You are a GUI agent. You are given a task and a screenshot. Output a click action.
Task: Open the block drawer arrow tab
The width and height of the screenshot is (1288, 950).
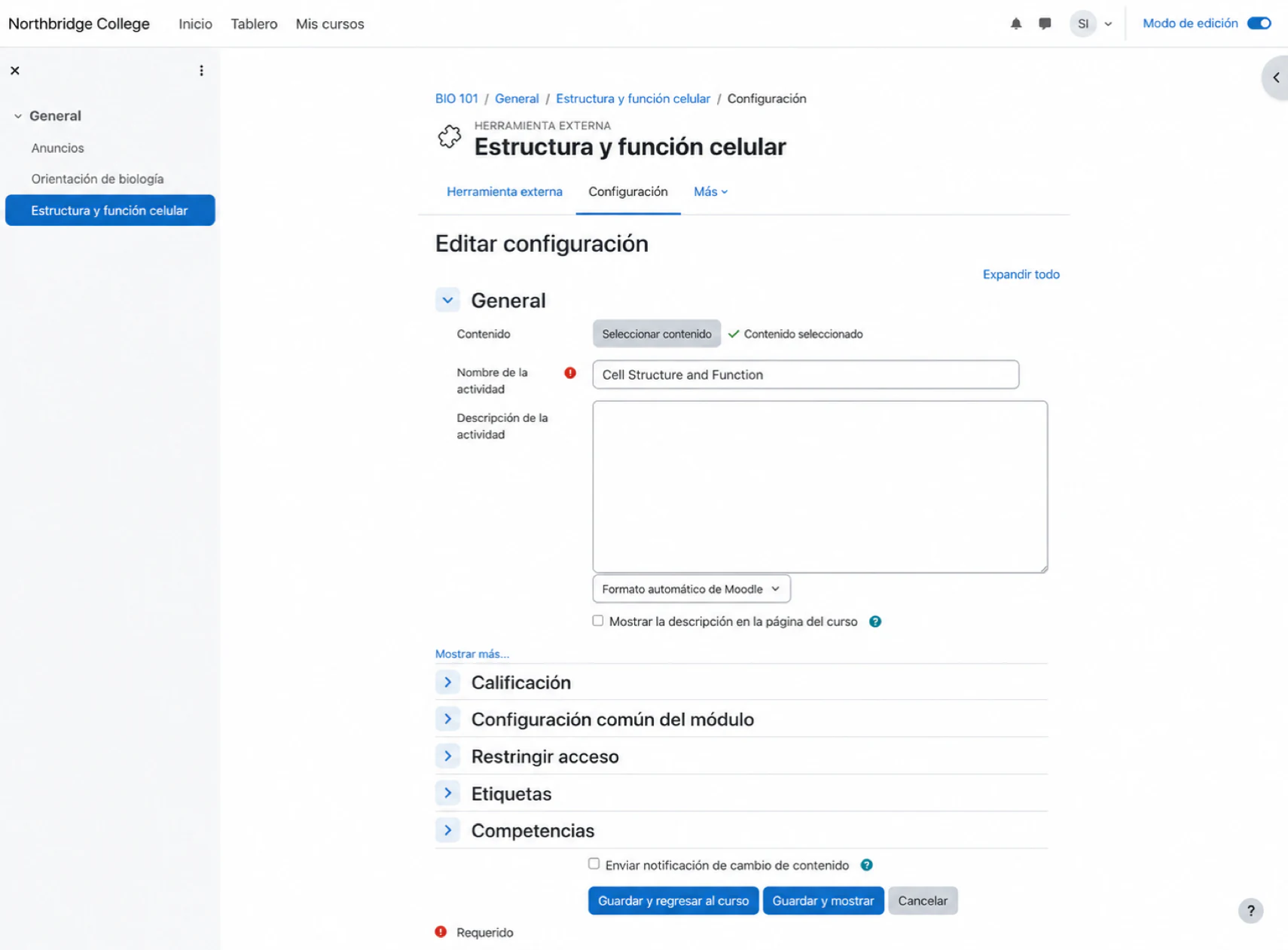pos(1275,78)
